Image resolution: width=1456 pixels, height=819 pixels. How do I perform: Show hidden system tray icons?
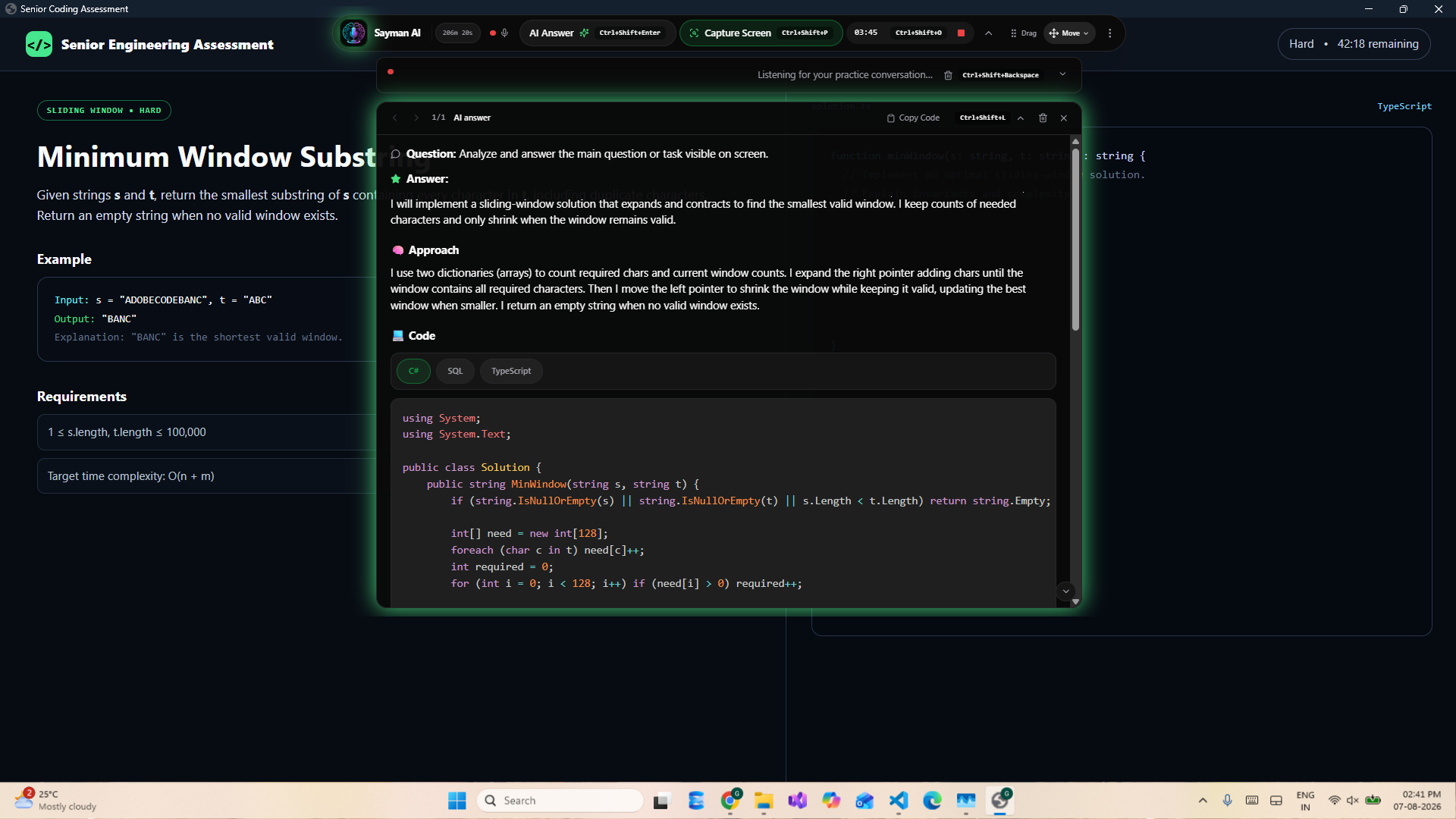[x=1203, y=801]
